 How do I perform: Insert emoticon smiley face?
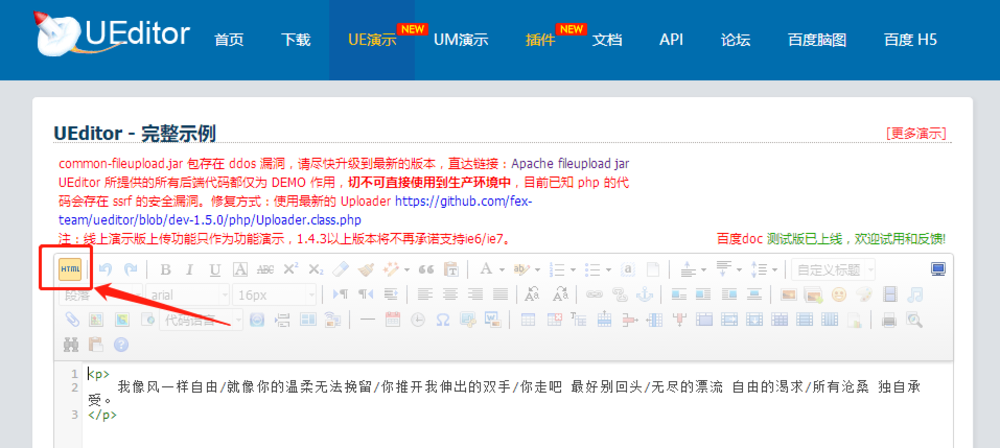839,295
